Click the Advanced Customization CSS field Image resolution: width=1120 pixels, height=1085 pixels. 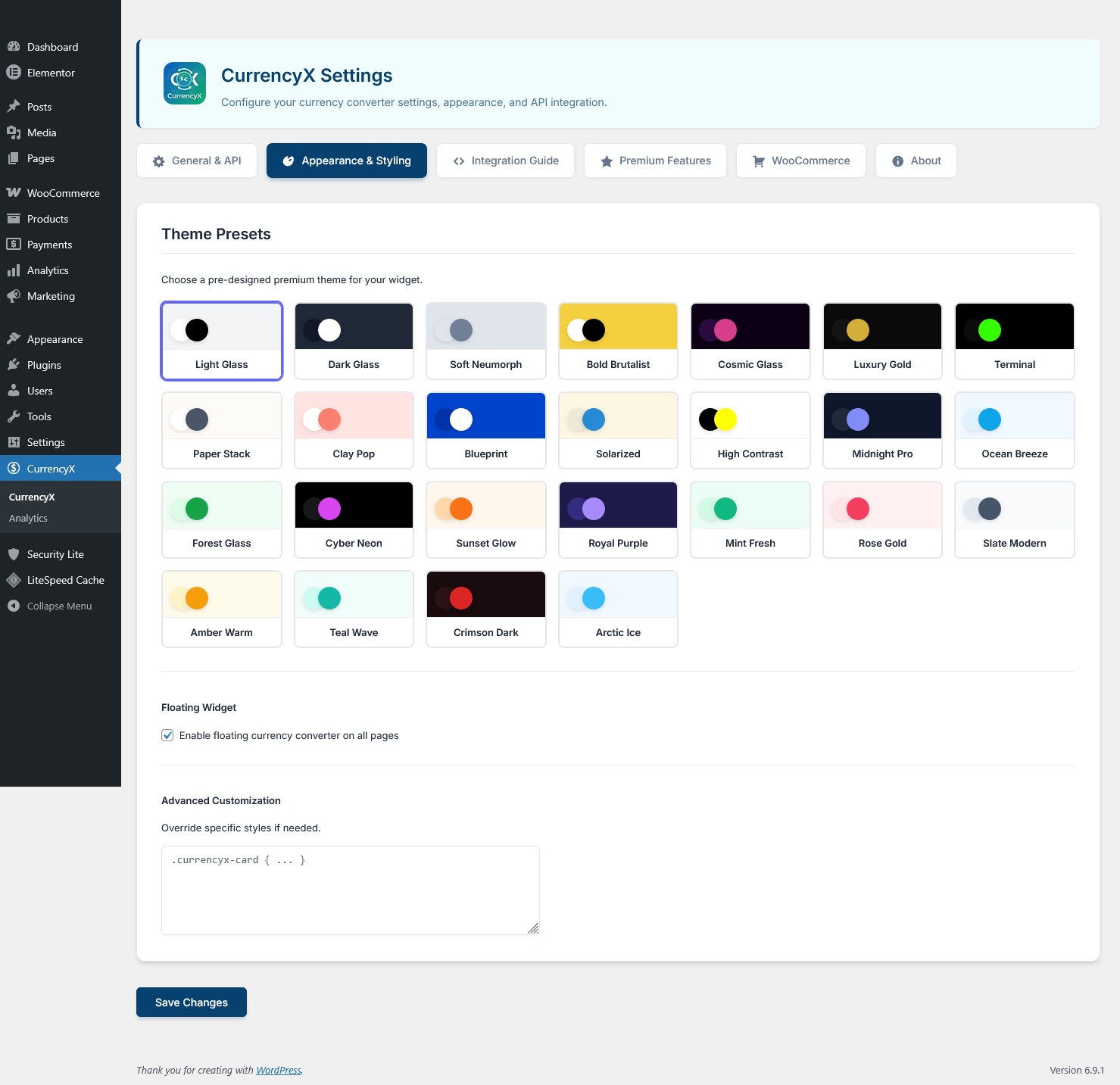pos(350,890)
